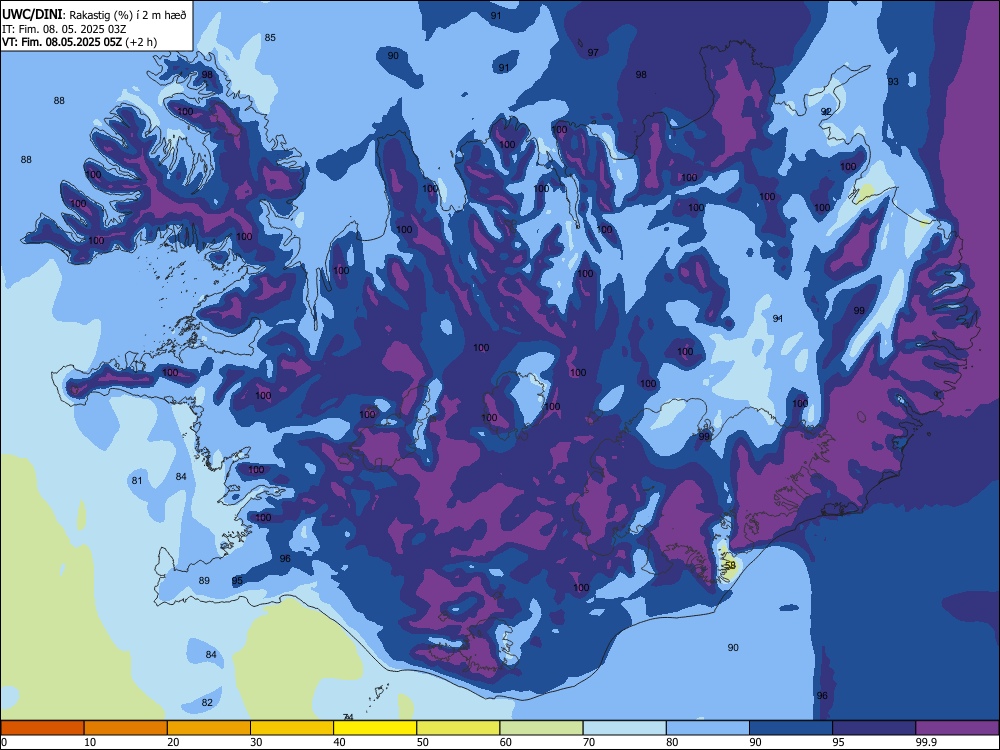Click the legend tick label 10

pos(90,742)
